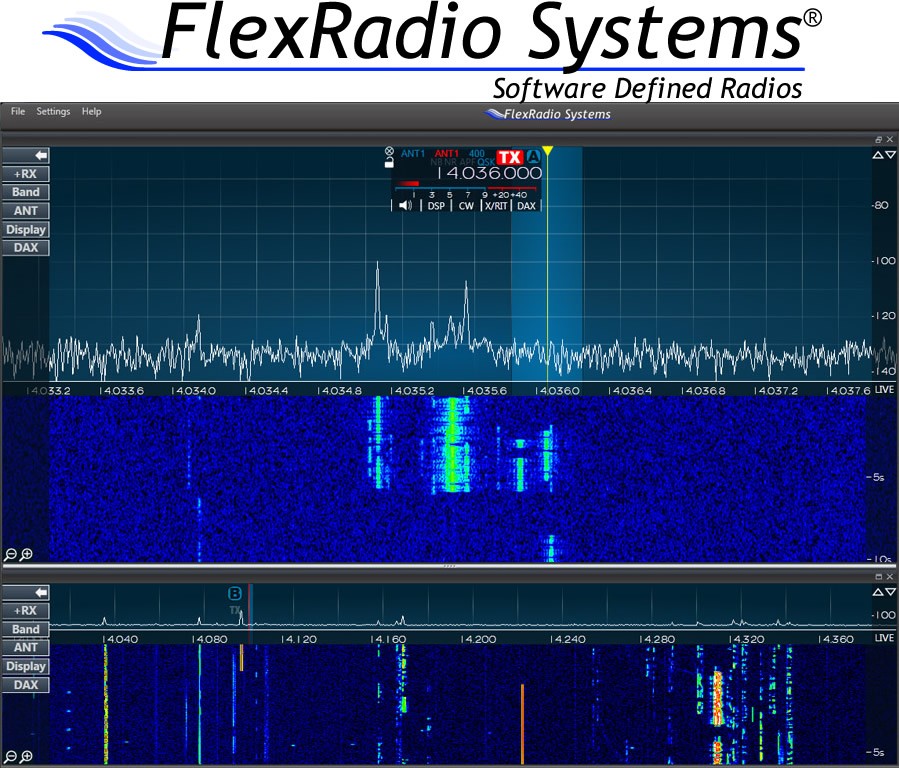This screenshot has width=899, height=768.
Task: Close the upper panadapter with the X
Action: [x=890, y=139]
